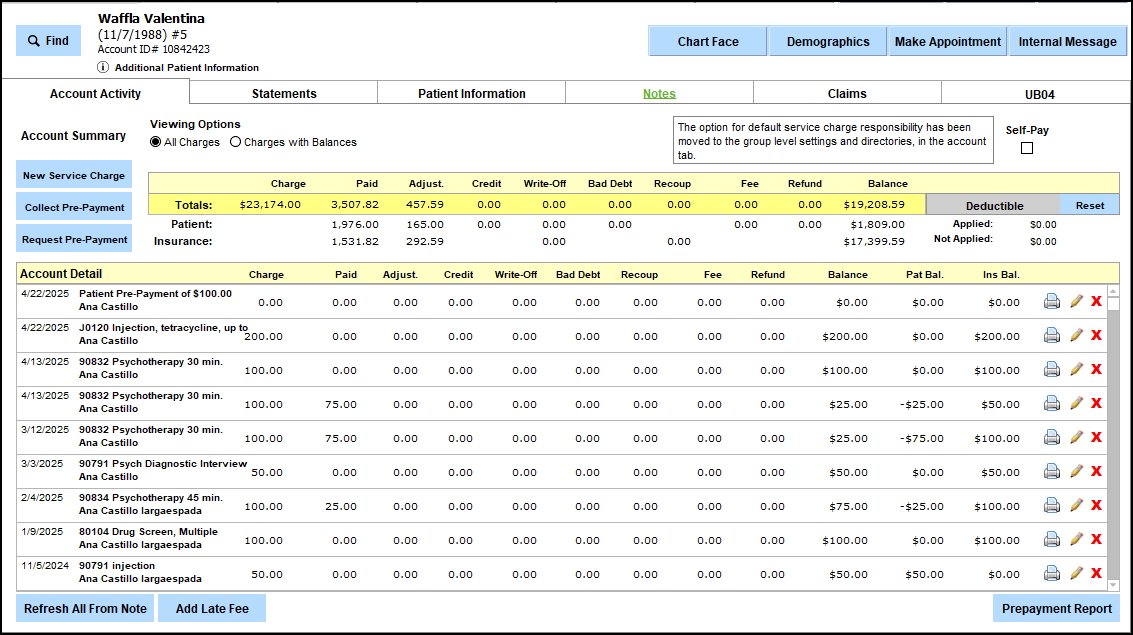Viewport: 1133px width, 635px height.
Task: Open the Notes tab link
Action: coord(659,94)
